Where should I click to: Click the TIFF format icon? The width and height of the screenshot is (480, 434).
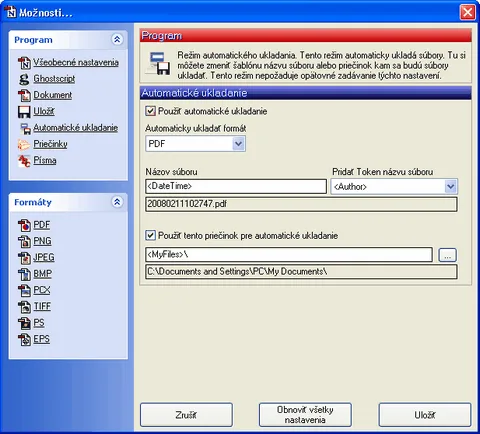click(24, 307)
